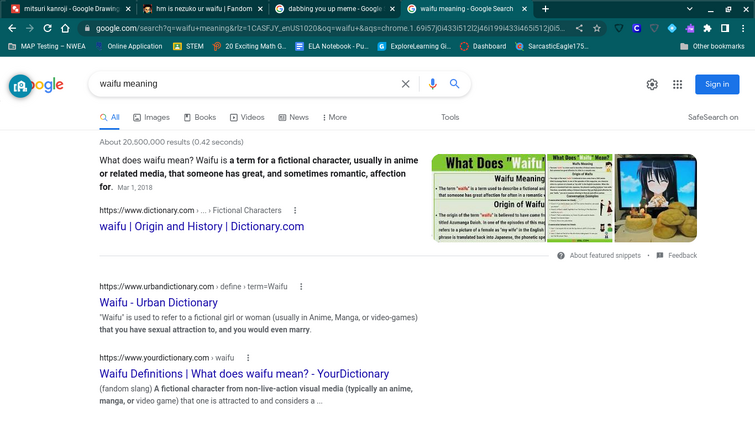This screenshot has height=424, width=755.
Task: Open the Google apps grid
Action: (677, 85)
